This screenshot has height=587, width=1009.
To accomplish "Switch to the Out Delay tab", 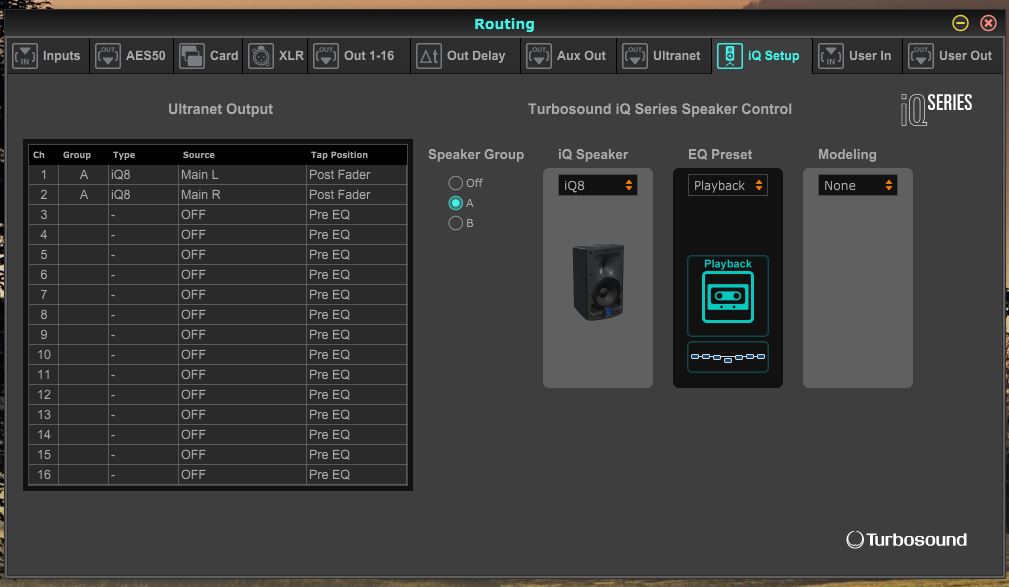I will pos(466,56).
